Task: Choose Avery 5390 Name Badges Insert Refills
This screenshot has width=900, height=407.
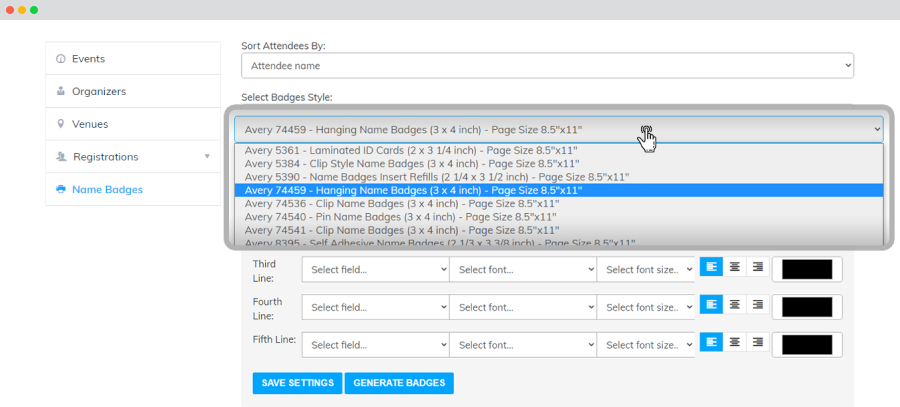Action: [x=558, y=177]
